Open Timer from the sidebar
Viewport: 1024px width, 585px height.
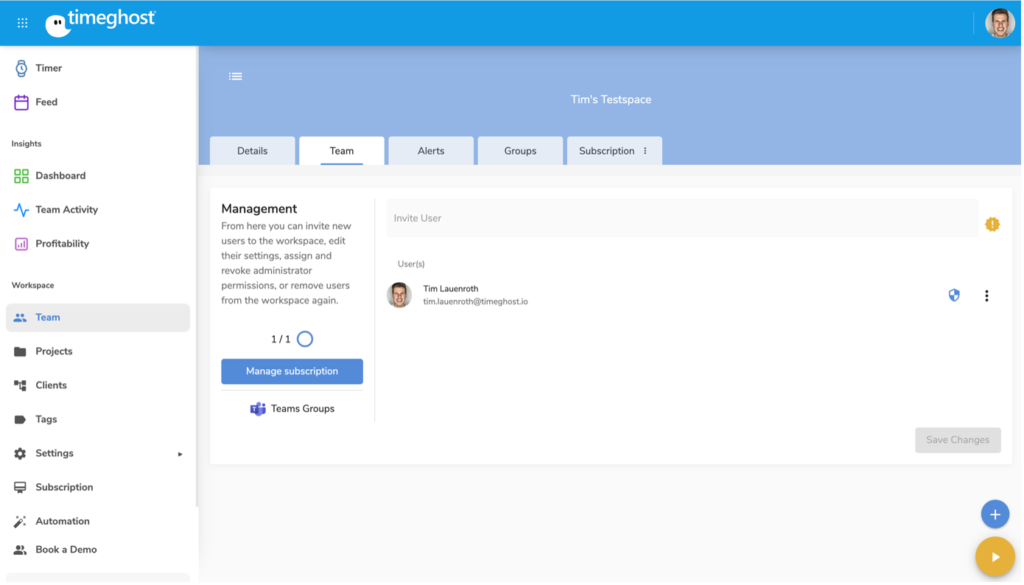click(48, 68)
